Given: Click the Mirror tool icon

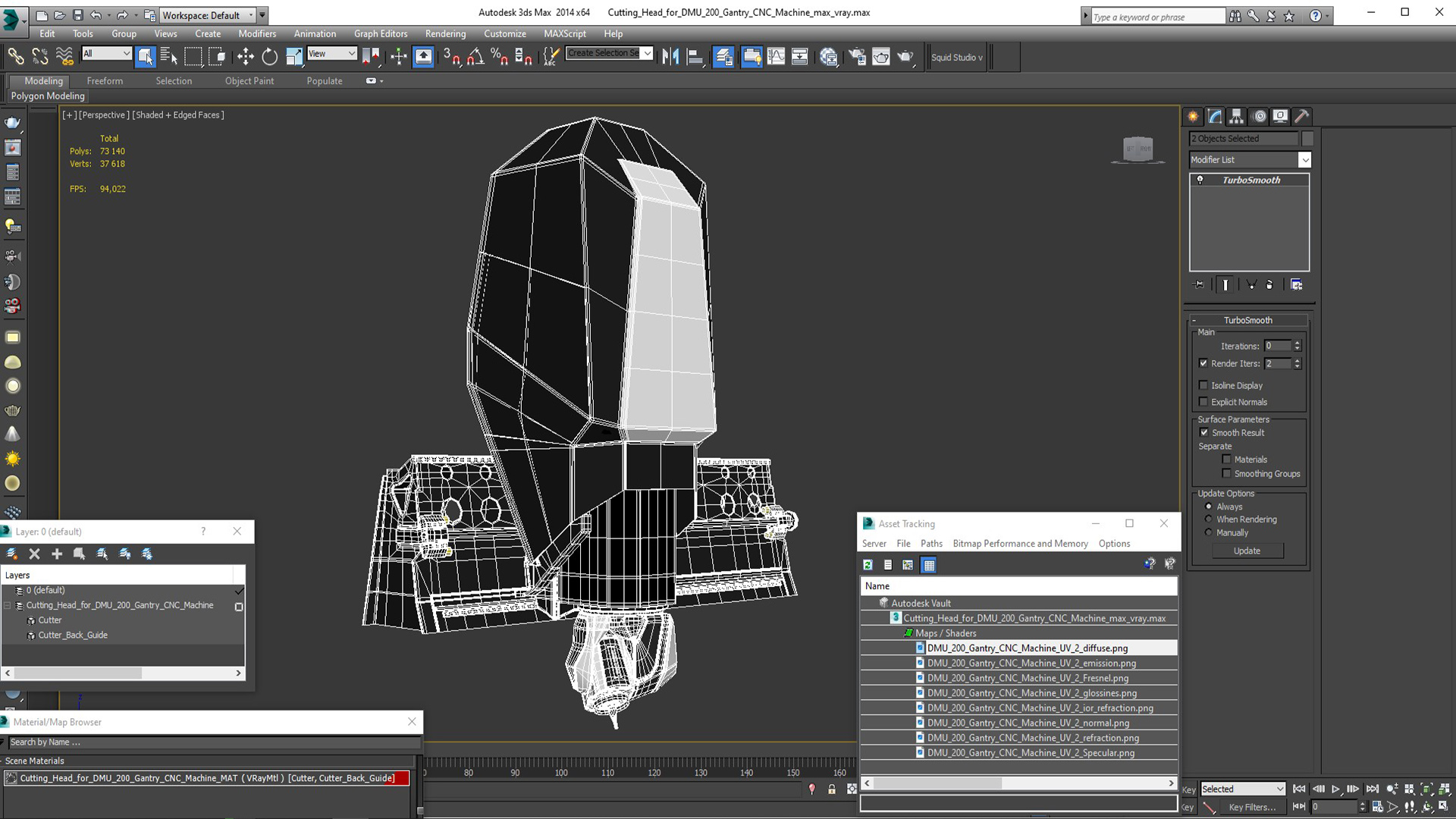Looking at the screenshot, I should point(670,56).
